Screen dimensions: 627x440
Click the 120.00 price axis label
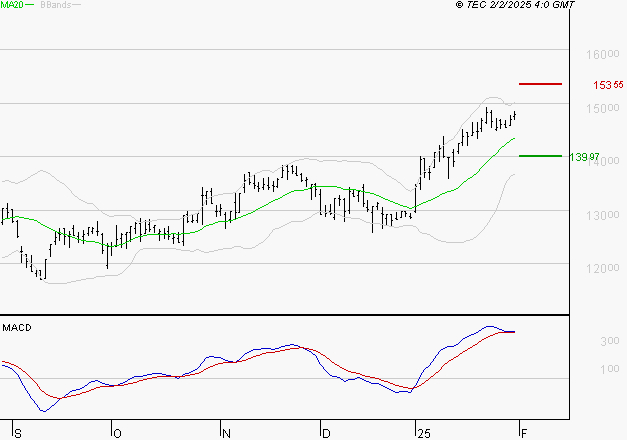pos(603,268)
